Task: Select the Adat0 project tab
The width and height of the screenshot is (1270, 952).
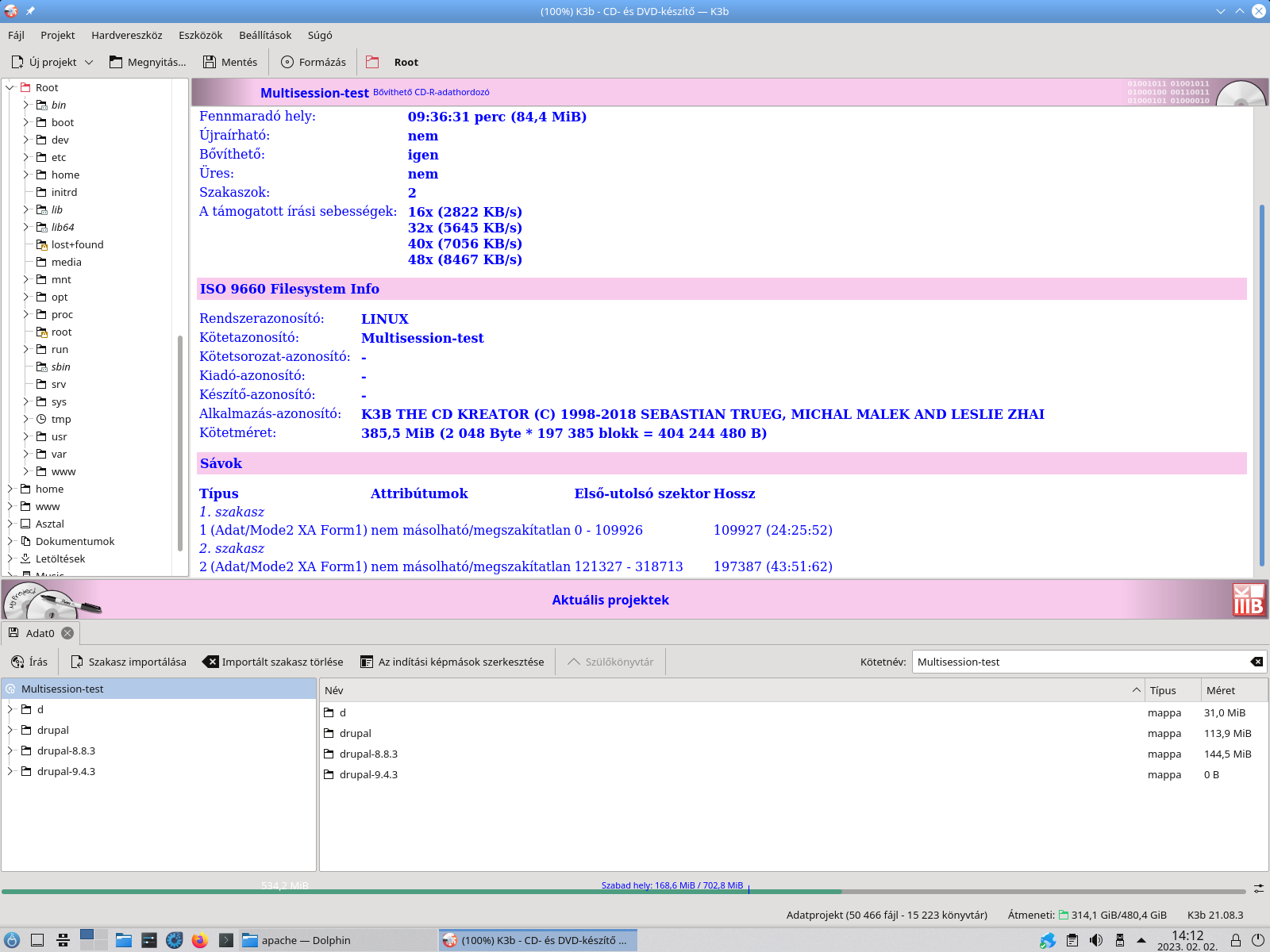Action: click(x=40, y=633)
